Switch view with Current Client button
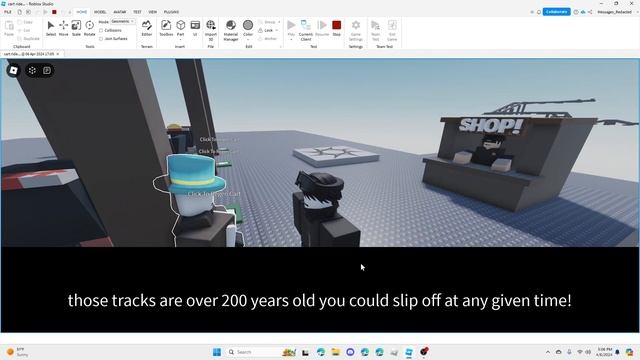This screenshot has height=360, width=640. pyautogui.click(x=306, y=30)
